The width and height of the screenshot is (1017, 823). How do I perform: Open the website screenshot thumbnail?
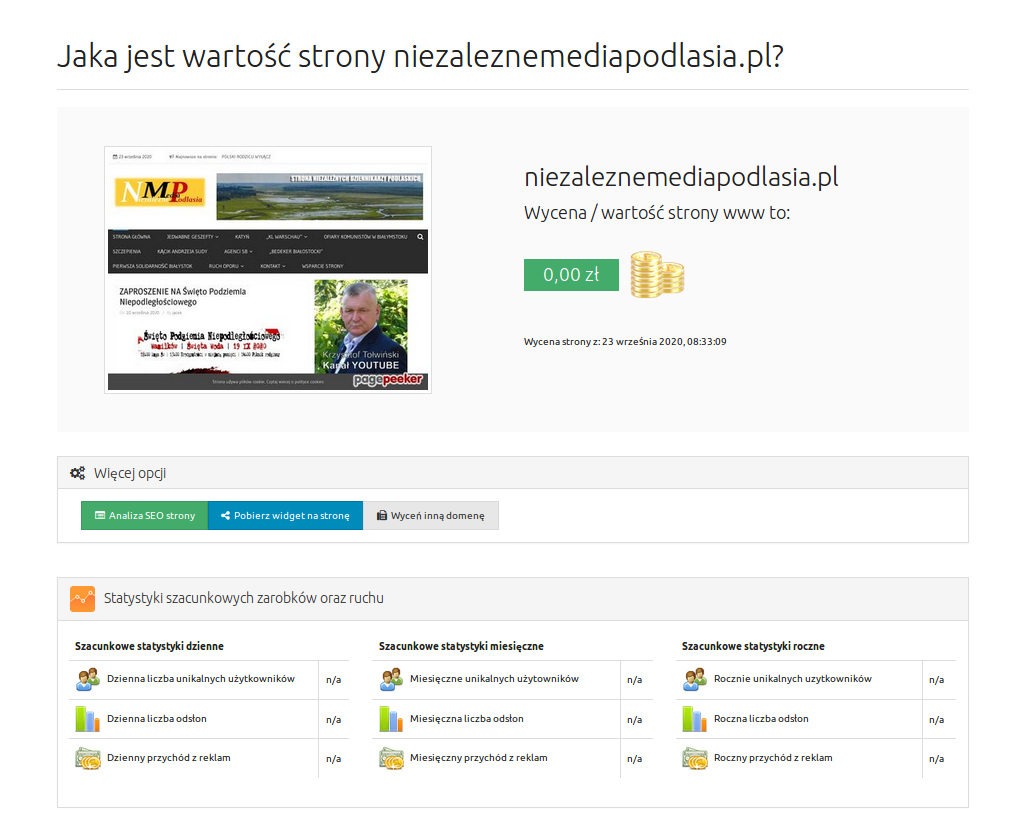point(268,270)
